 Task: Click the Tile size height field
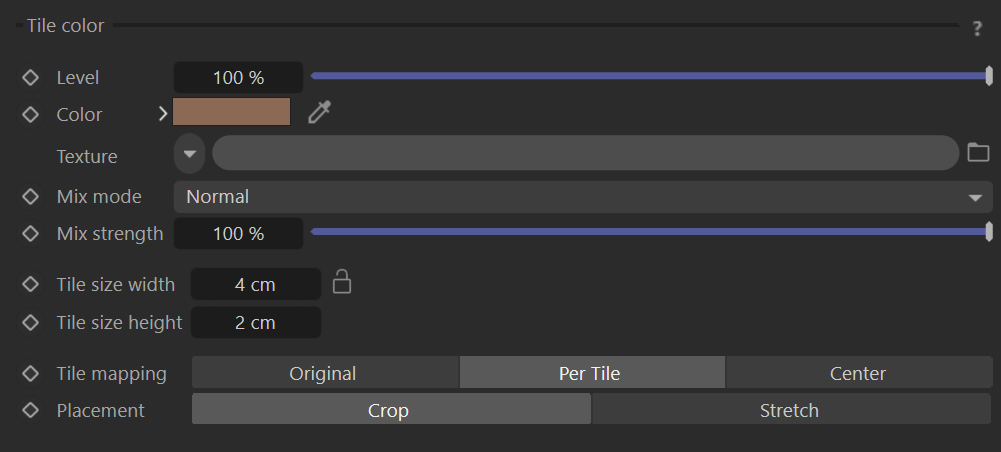pyautogui.click(x=255, y=322)
